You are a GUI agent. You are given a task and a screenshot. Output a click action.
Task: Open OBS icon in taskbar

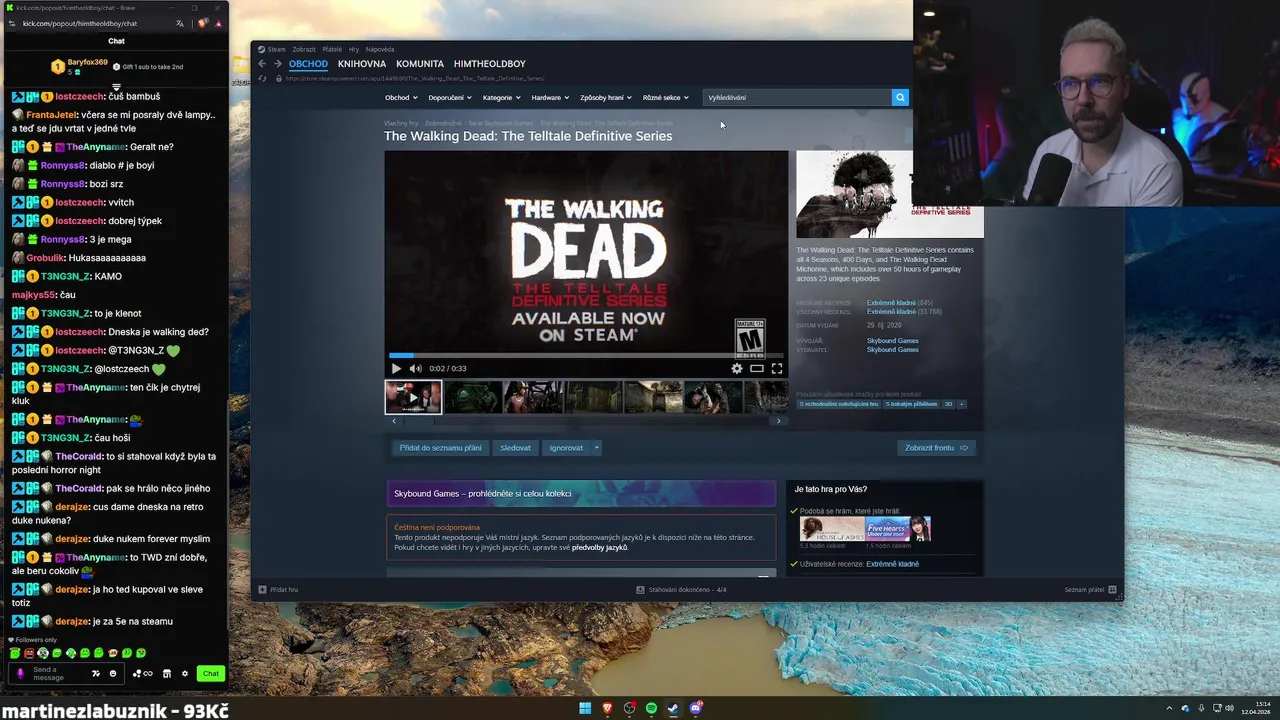tap(629, 708)
